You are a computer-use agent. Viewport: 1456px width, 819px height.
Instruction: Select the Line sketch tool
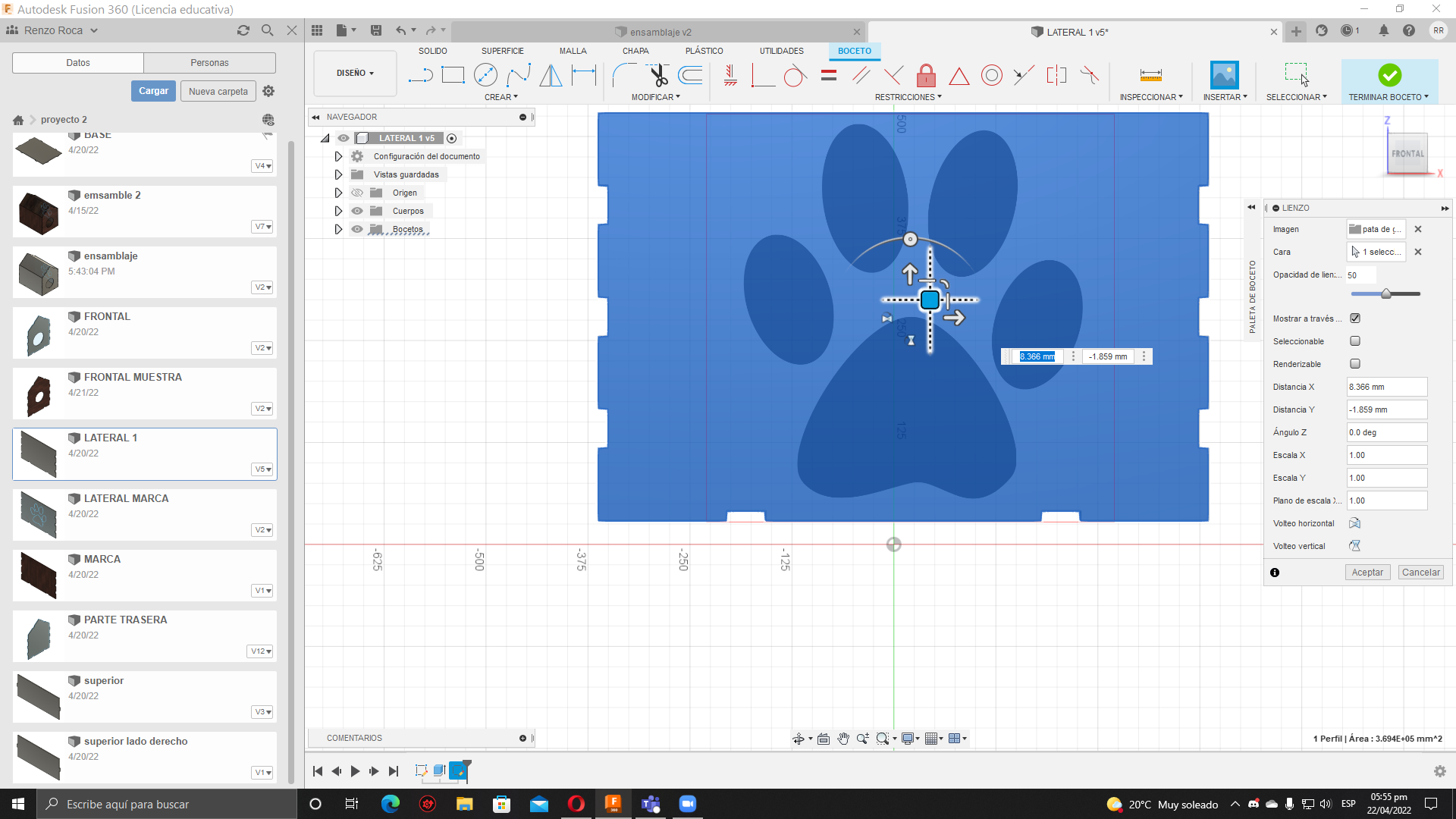tap(420, 75)
